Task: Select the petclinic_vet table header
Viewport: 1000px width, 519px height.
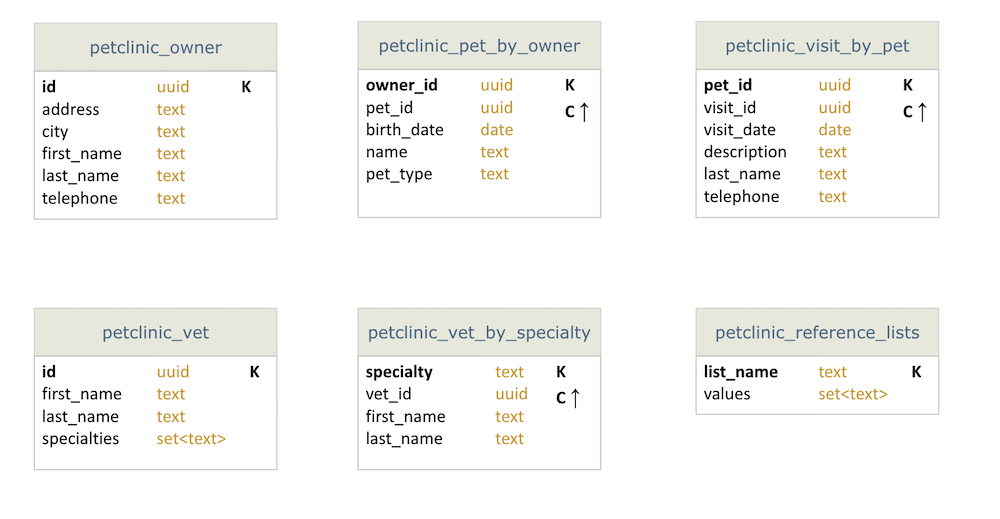Action: click(155, 333)
